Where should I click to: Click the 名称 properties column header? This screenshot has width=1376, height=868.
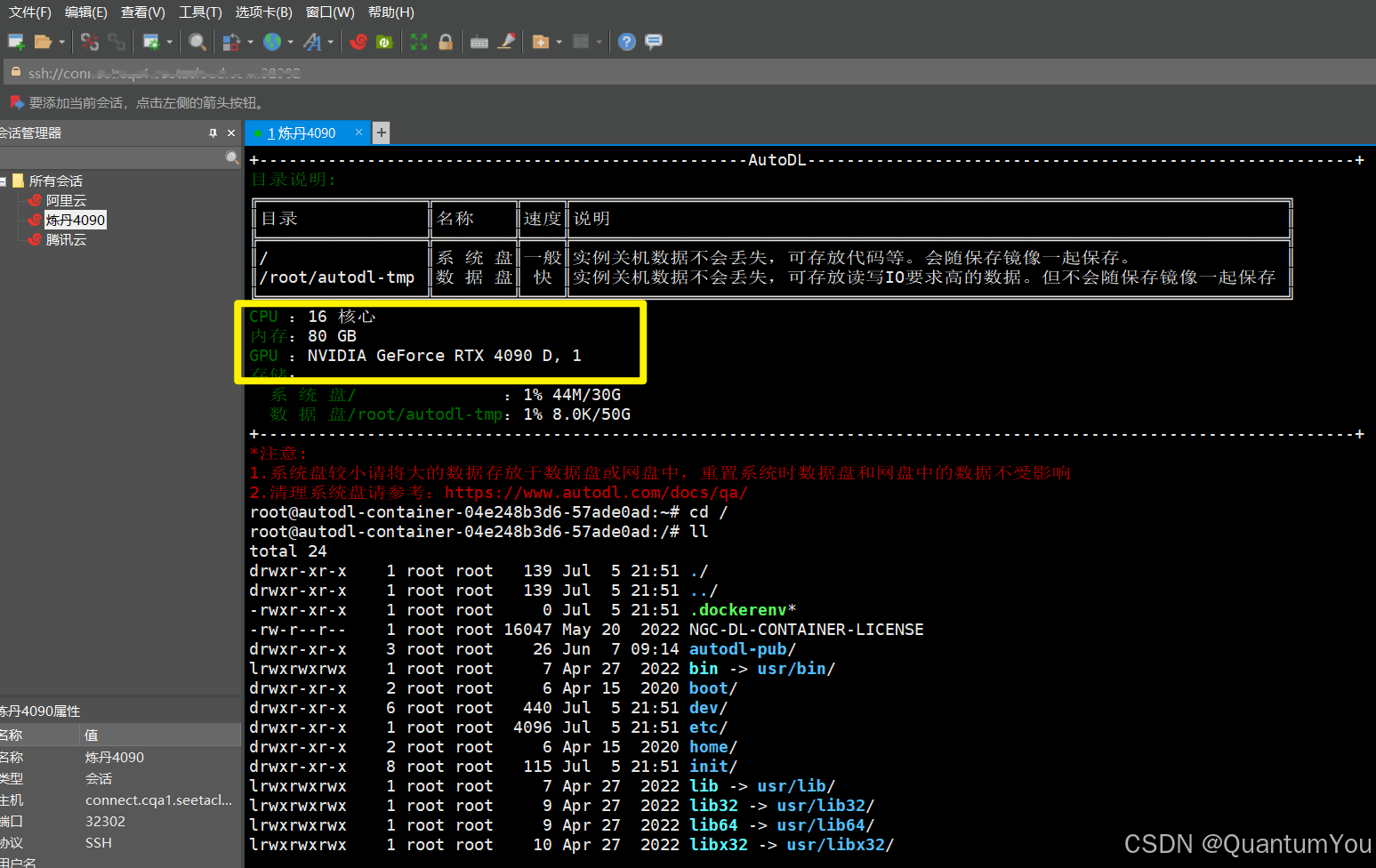39,735
